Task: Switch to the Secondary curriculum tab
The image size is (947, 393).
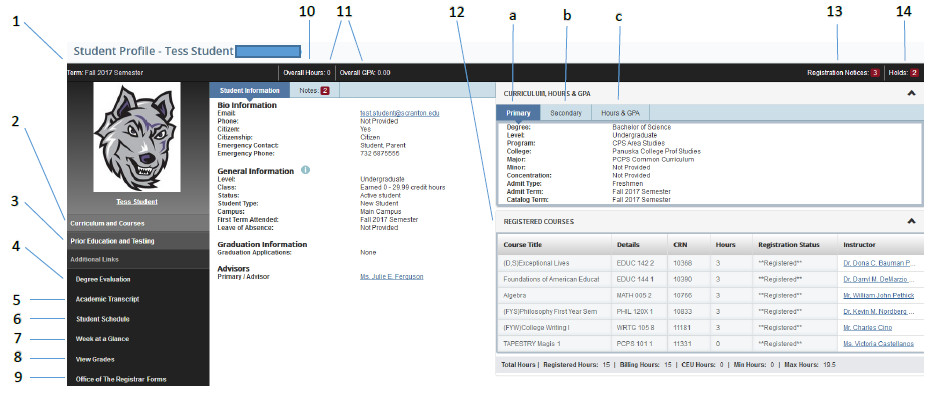Action: [x=566, y=113]
